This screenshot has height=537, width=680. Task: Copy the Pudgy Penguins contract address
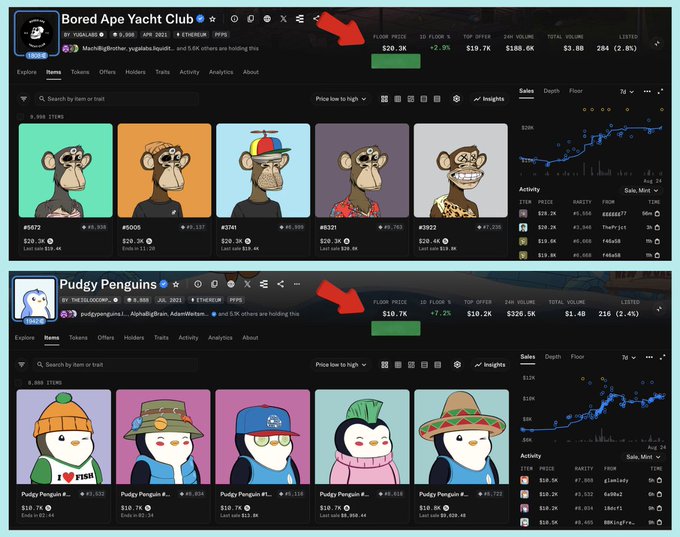(x=214, y=284)
